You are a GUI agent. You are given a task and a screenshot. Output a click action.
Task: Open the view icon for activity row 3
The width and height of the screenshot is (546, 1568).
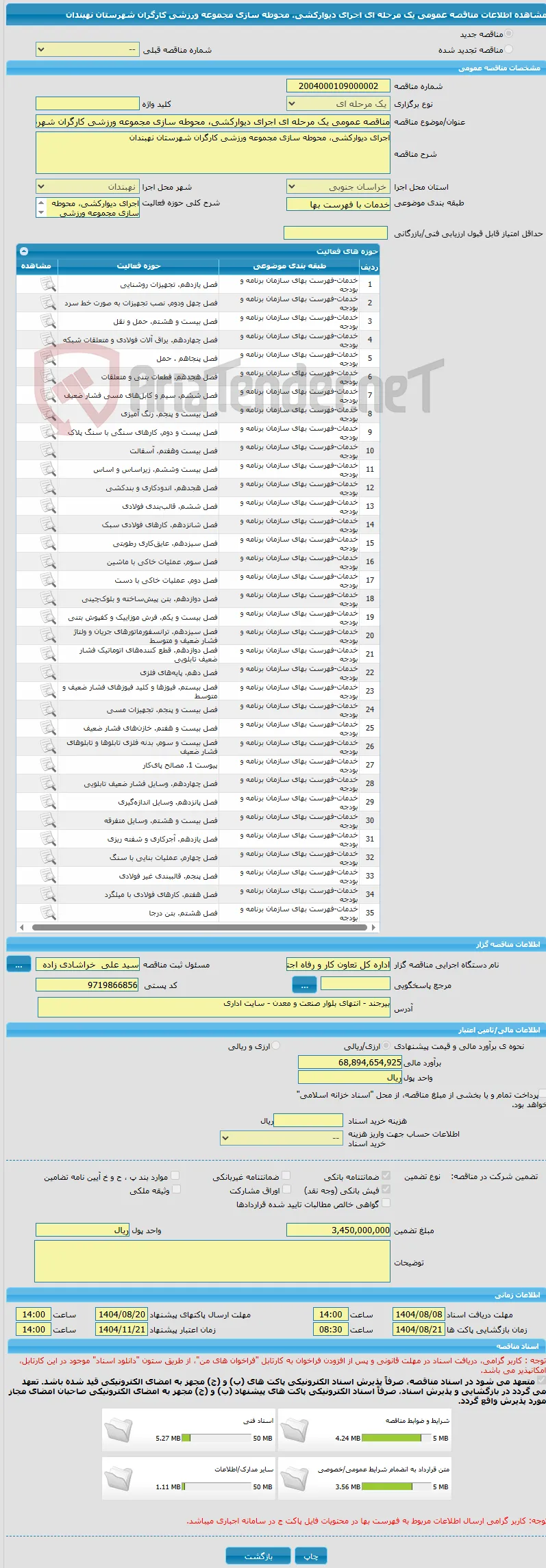click(48, 321)
